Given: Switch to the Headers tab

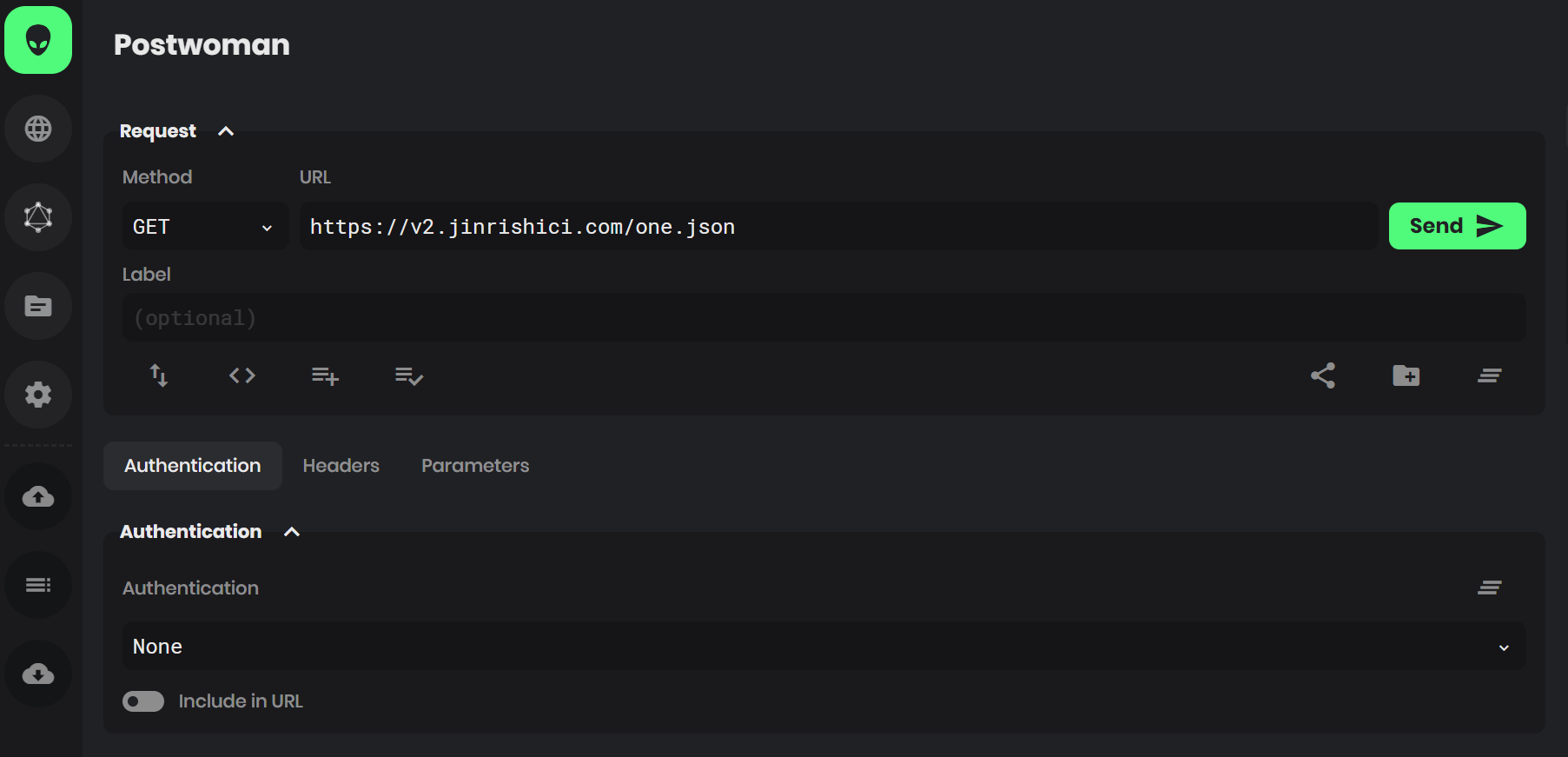Looking at the screenshot, I should point(341,466).
